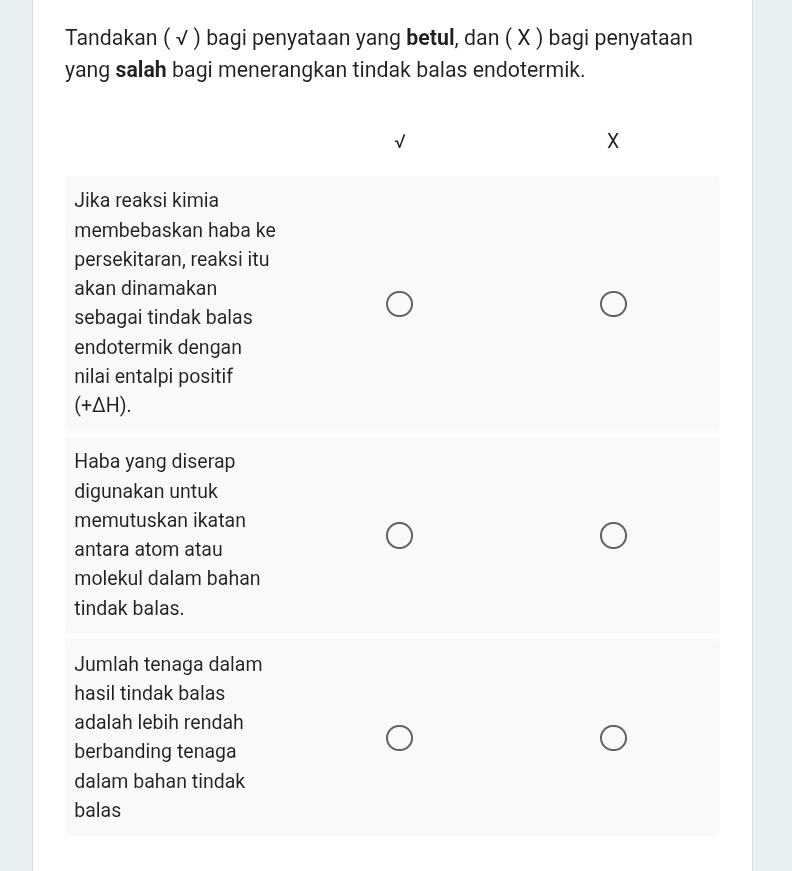Select √ for "Haba yang diserap" statement

[x=399, y=536]
